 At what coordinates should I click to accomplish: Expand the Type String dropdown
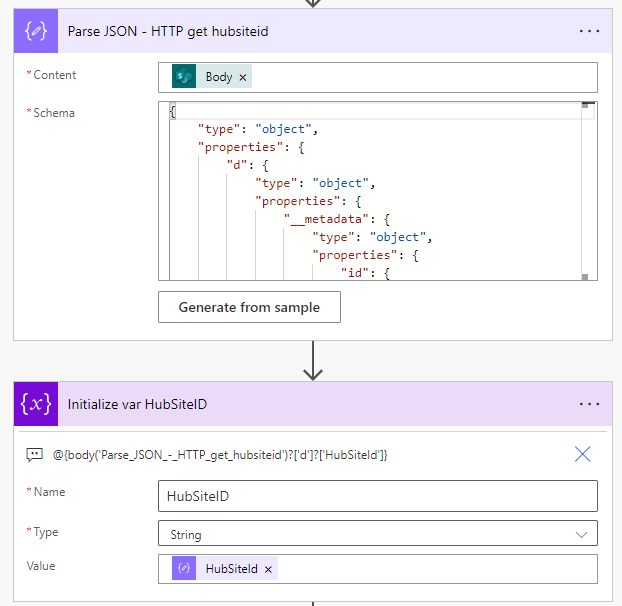581,535
